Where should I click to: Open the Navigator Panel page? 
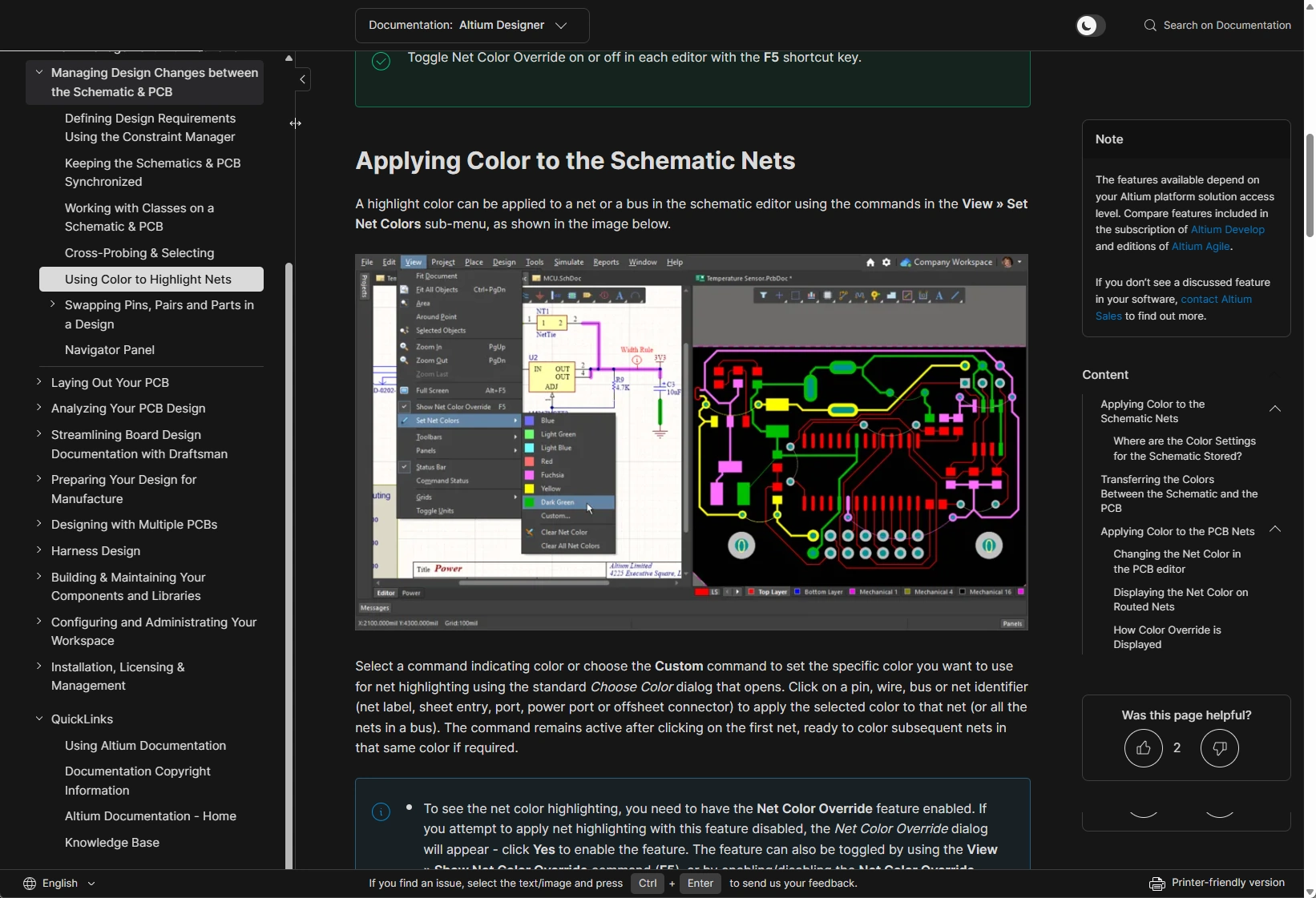110,350
